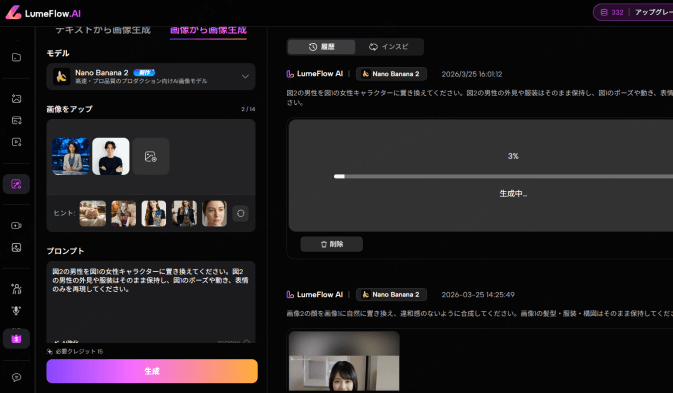Click the LumeFlow.AI logo
Image resolution: width=673 pixels, height=393 pixels.
pyautogui.click(x=43, y=13)
